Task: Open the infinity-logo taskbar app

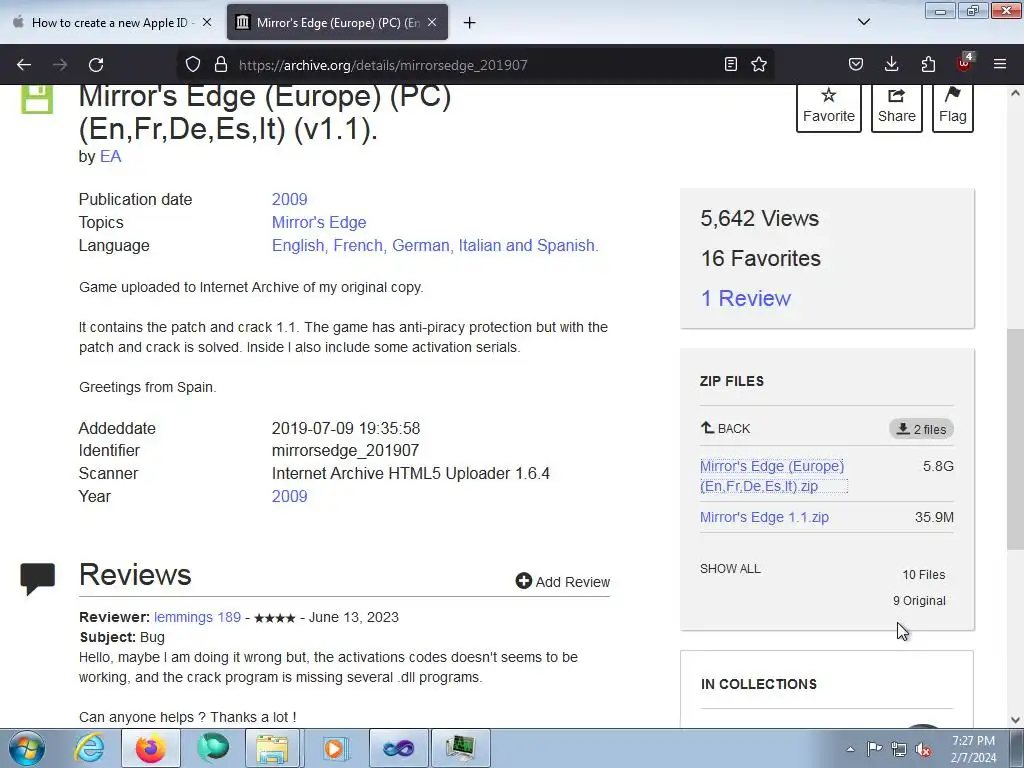Action: point(398,748)
